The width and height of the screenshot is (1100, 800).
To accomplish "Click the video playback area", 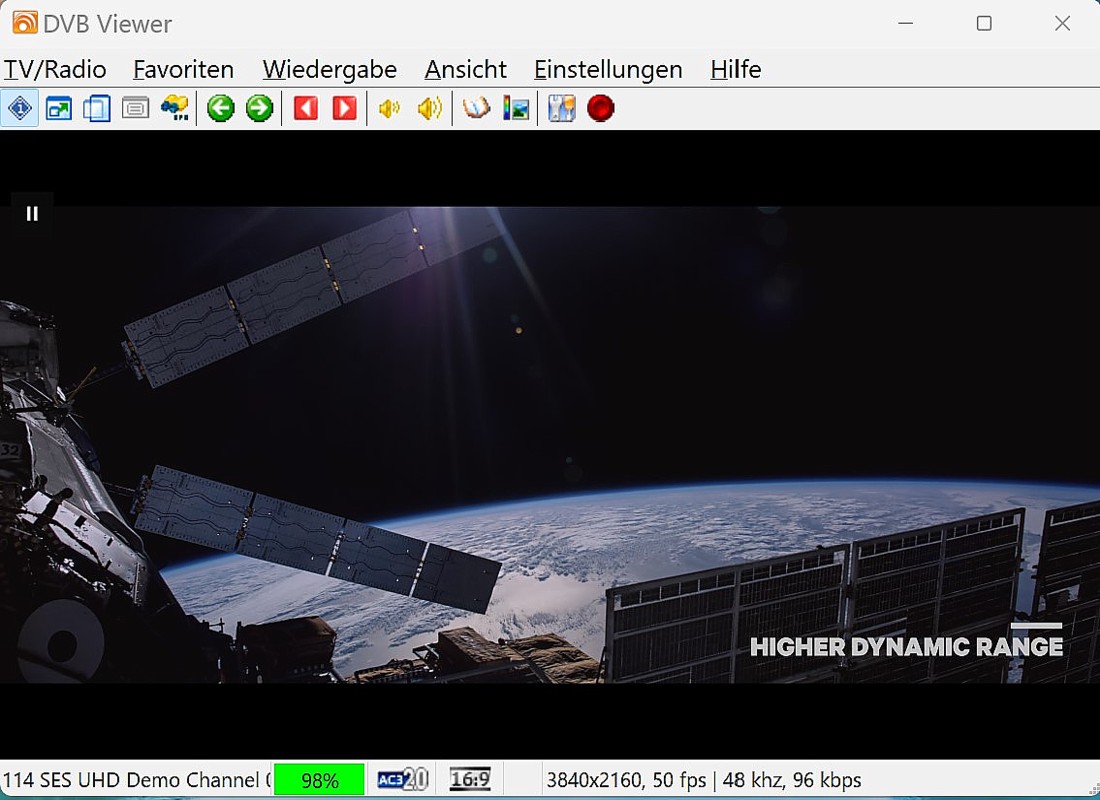I will tap(550, 444).
